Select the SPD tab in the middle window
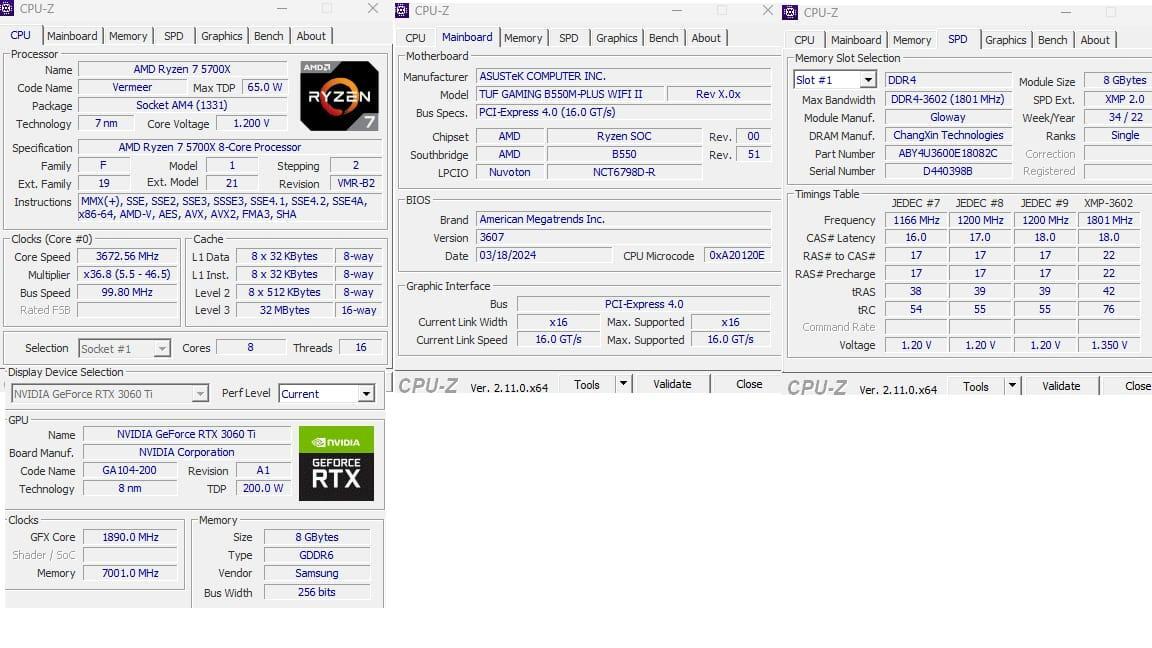 tap(569, 38)
